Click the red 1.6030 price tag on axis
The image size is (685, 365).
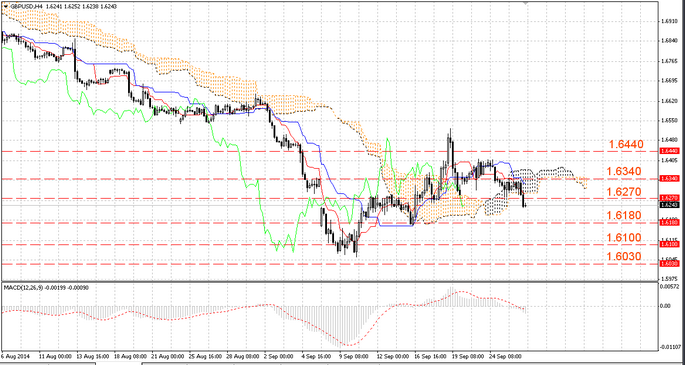click(x=669, y=264)
